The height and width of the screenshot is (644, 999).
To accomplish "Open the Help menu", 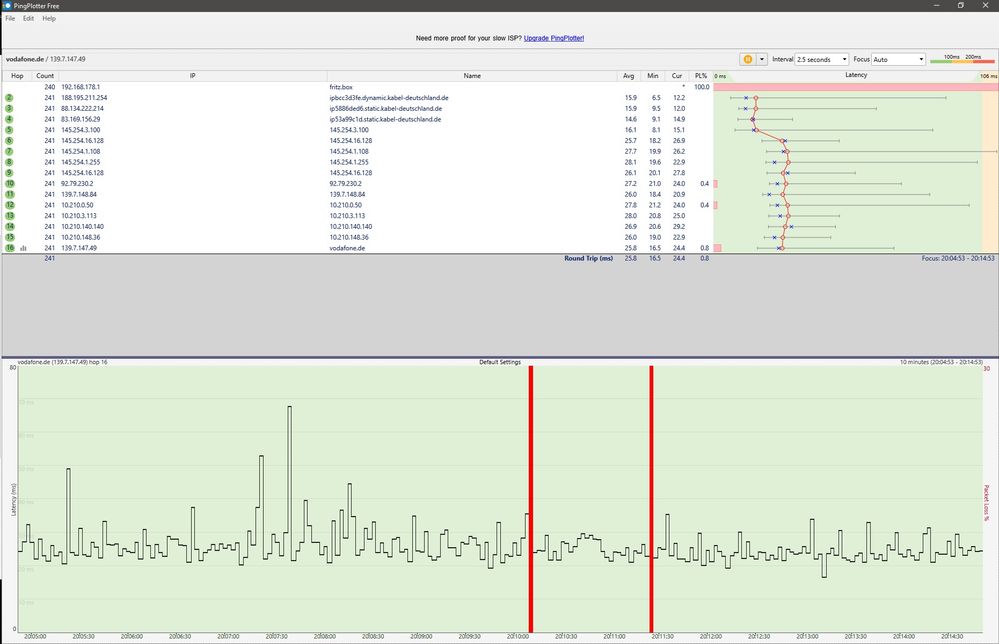I will 48,18.
